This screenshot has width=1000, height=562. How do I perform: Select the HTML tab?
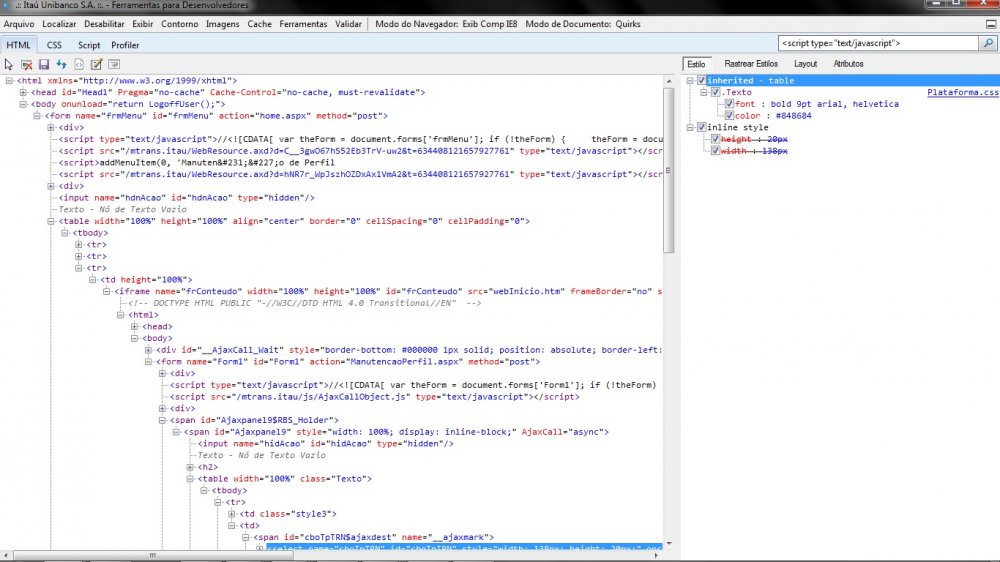[x=18, y=45]
